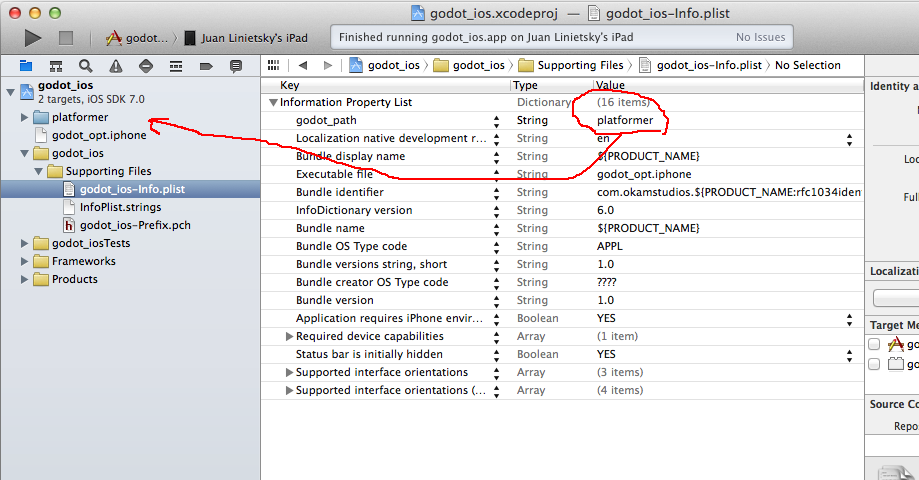Click activity status Finished running message
The height and width of the screenshot is (480, 919).
point(486,38)
